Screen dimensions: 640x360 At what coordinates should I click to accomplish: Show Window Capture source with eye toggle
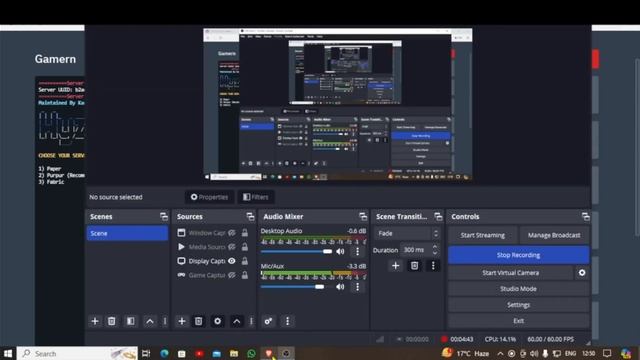(231, 233)
